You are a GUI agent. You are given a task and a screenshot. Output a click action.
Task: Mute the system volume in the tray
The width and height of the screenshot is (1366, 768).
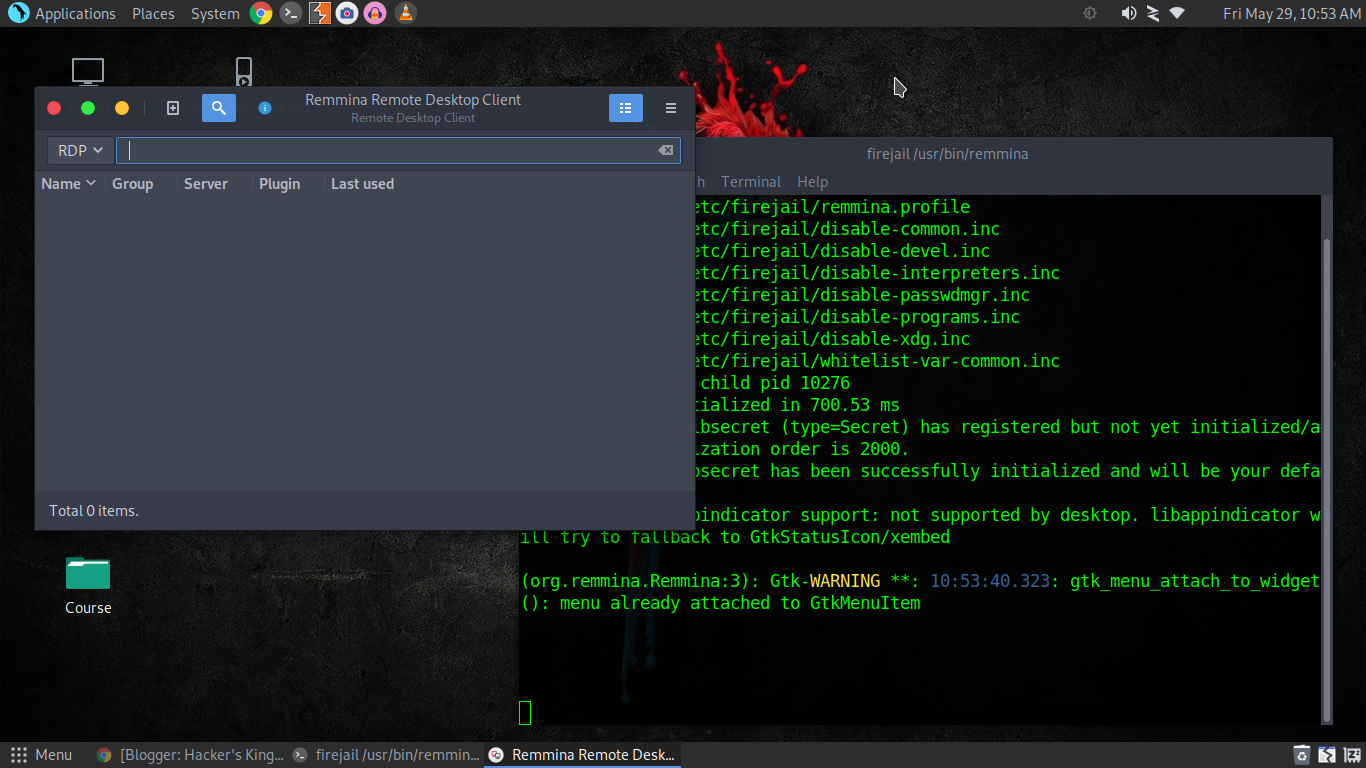click(1129, 13)
